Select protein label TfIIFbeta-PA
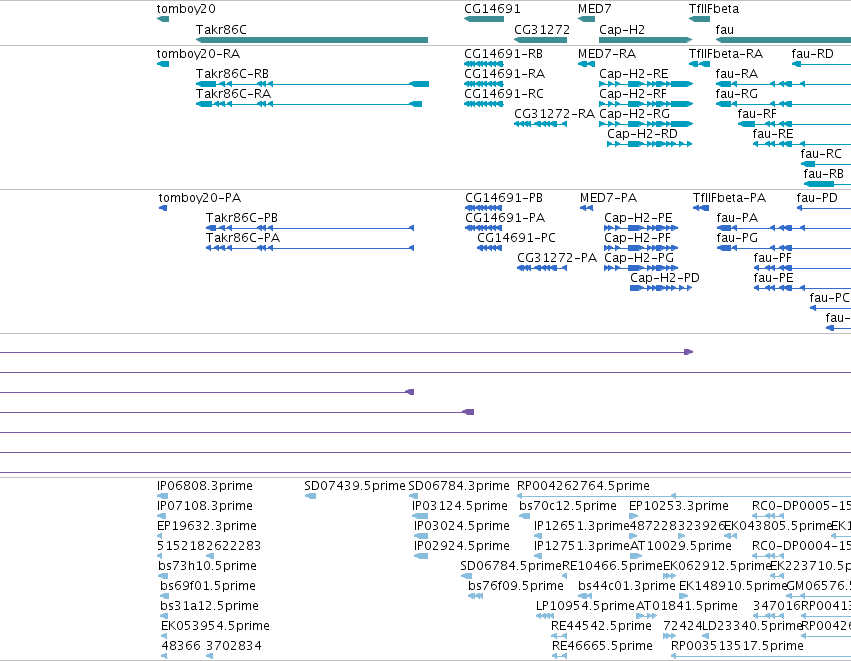This screenshot has width=851, height=661. (x=729, y=198)
